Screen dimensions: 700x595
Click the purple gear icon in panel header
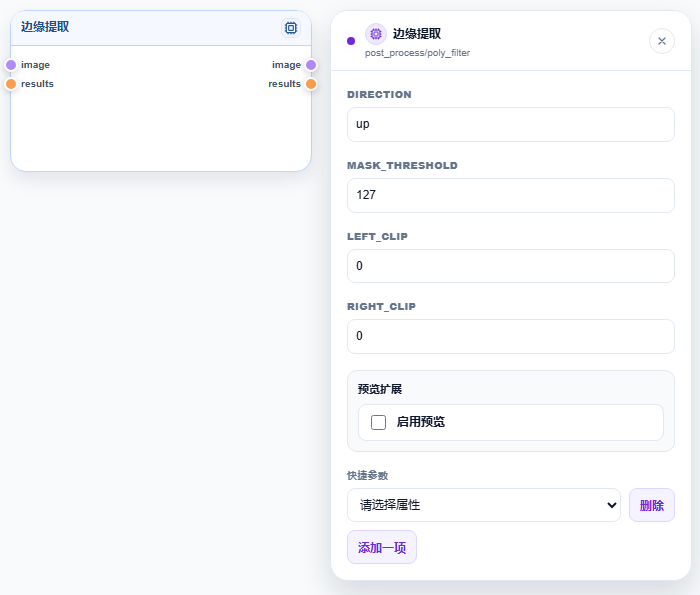coord(376,34)
